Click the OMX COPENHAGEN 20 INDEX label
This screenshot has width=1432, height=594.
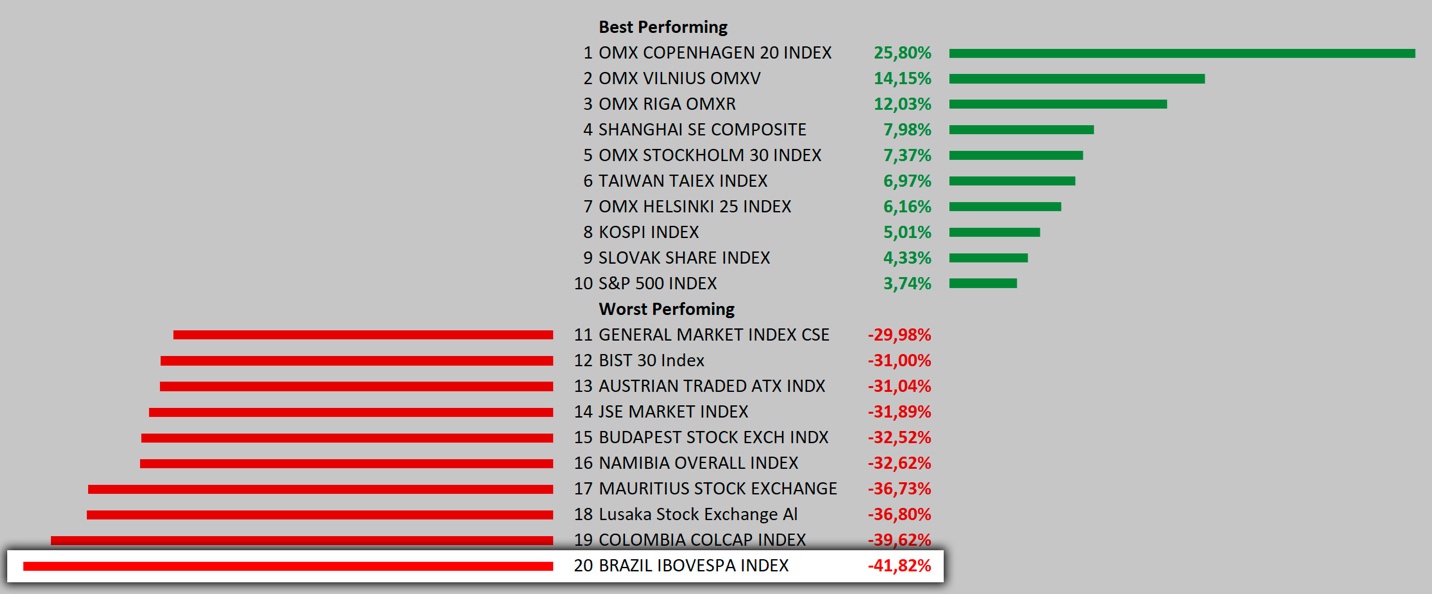point(714,53)
